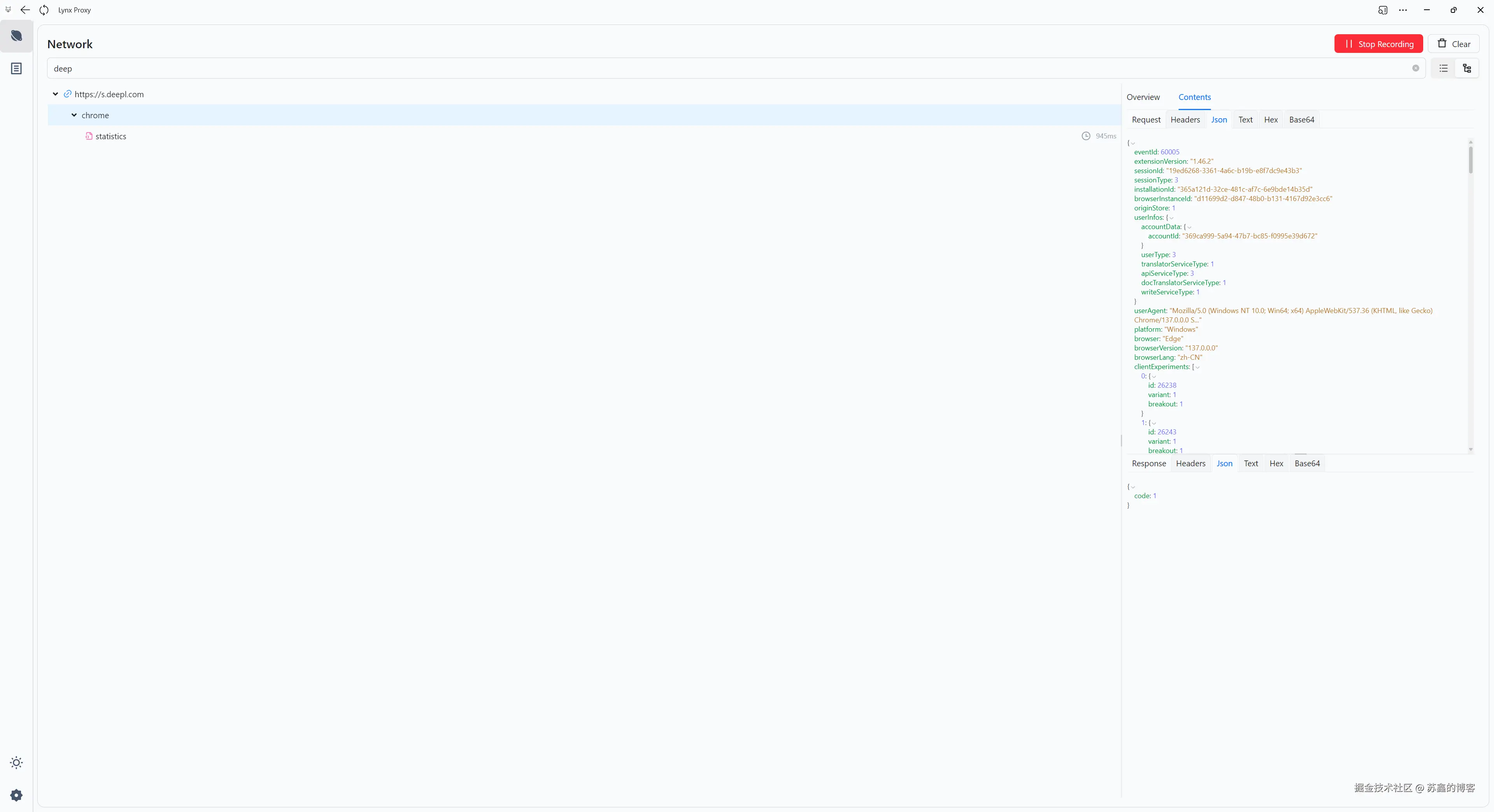Switch to the Overview tab
The width and height of the screenshot is (1494, 812).
[1143, 97]
